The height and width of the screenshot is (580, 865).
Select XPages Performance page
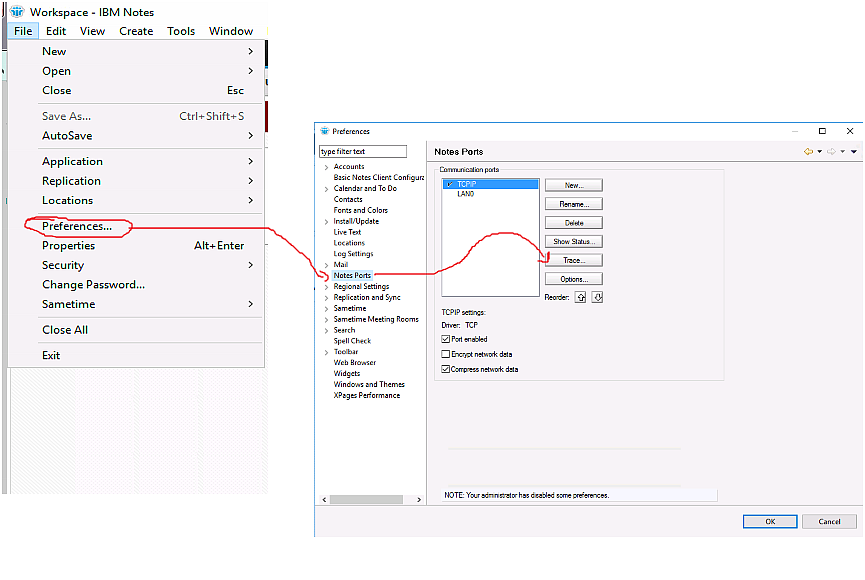367,396
